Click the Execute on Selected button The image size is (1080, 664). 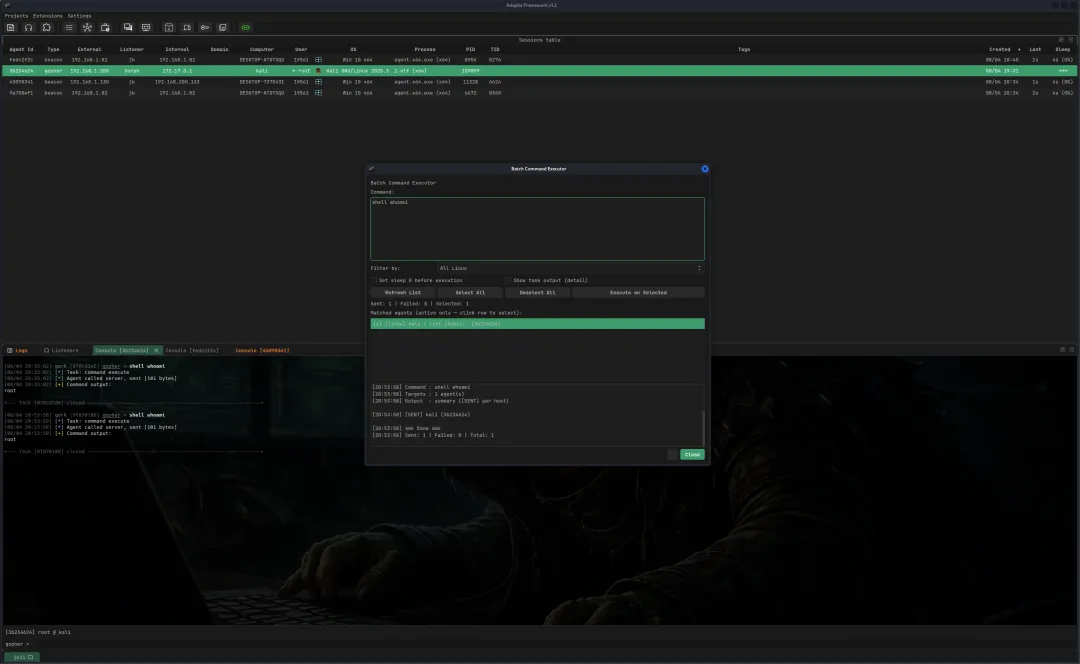638,293
